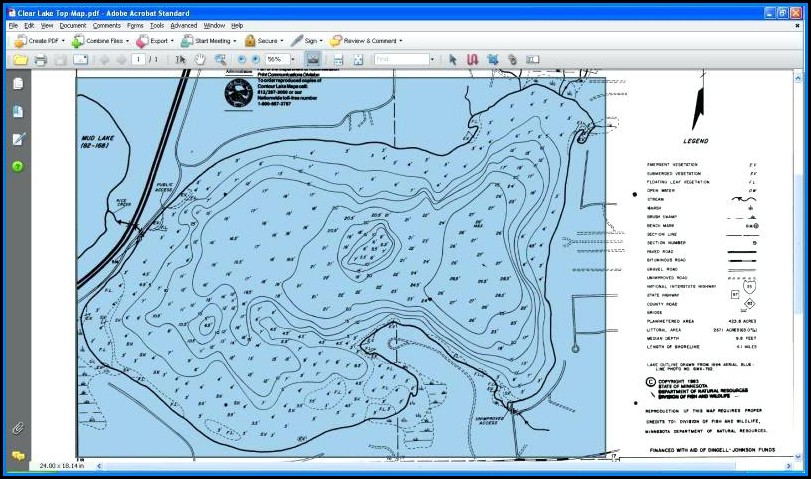Select the Hand tool

[x=199, y=60]
